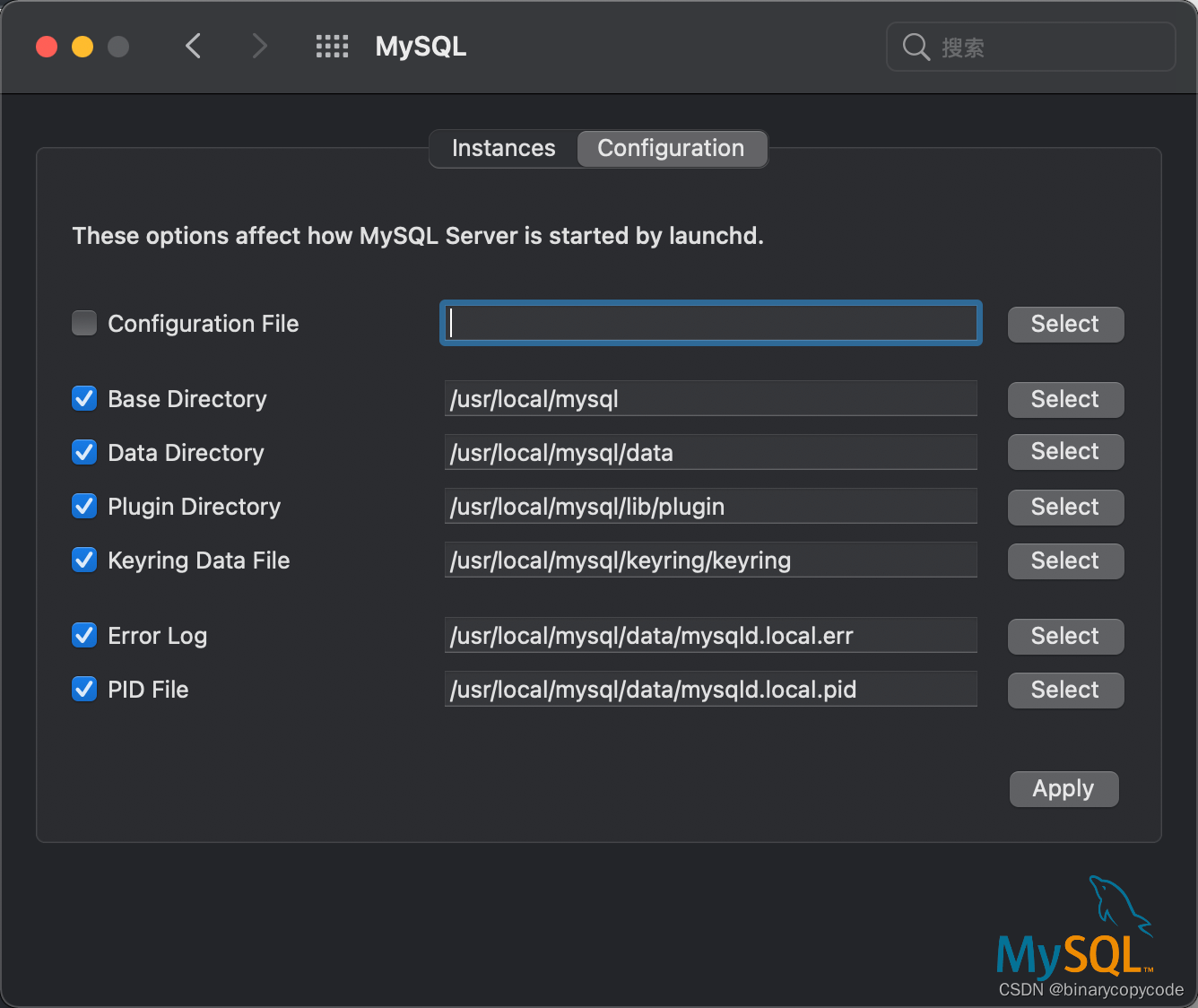Click the PID File path field
Viewport: 1198px width, 1008px height.
click(x=711, y=689)
